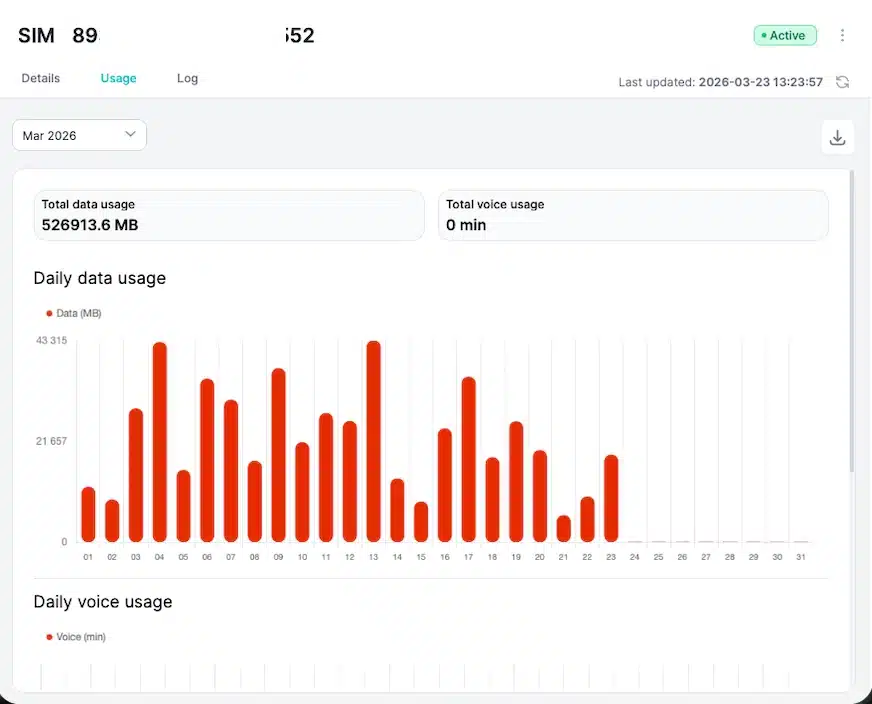Select the data bar for day 23
This screenshot has height=704, width=872.
tap(611, 498)
